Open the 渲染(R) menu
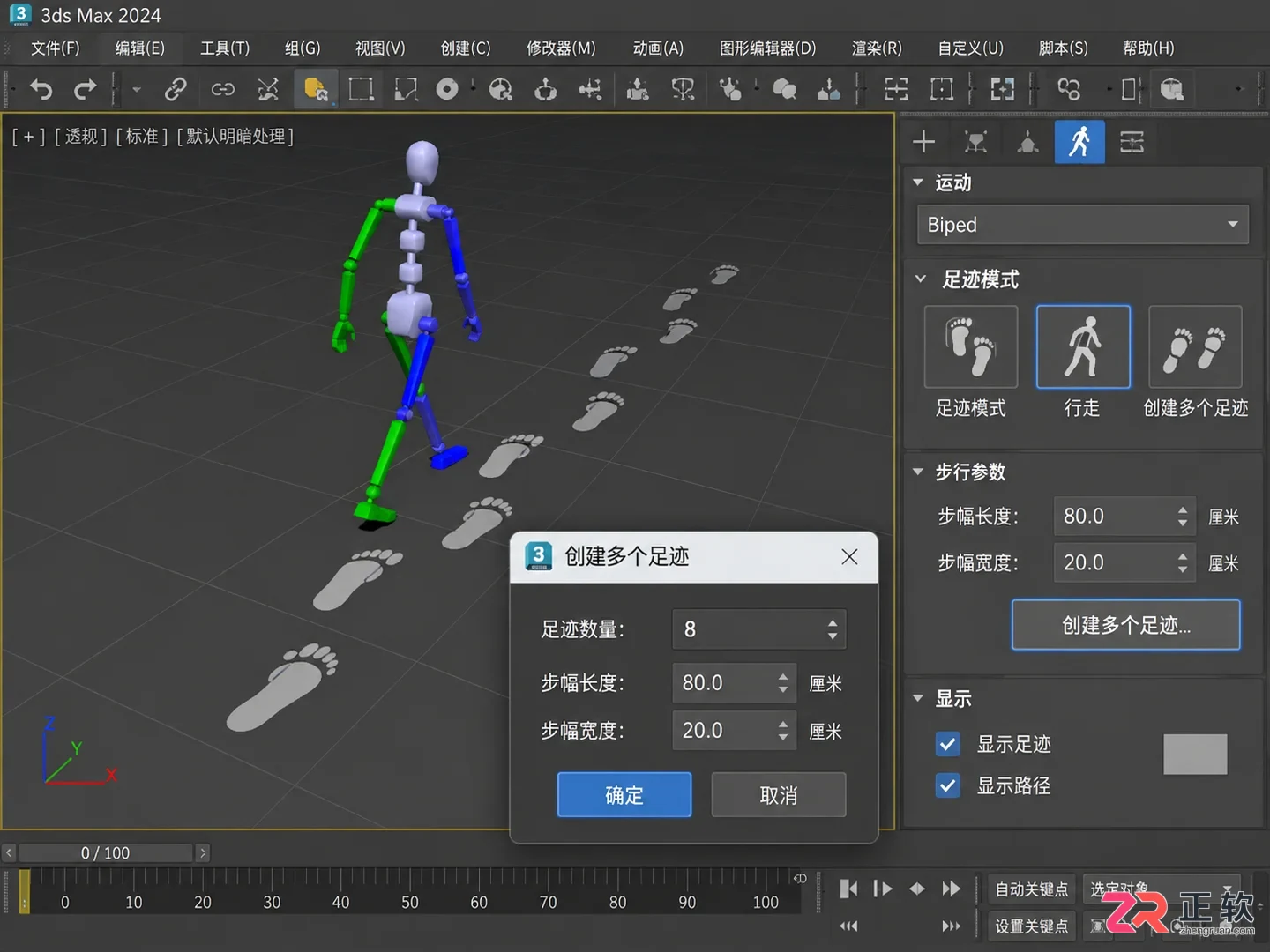This screenshot has width=1270, height=952. (877, 48)
